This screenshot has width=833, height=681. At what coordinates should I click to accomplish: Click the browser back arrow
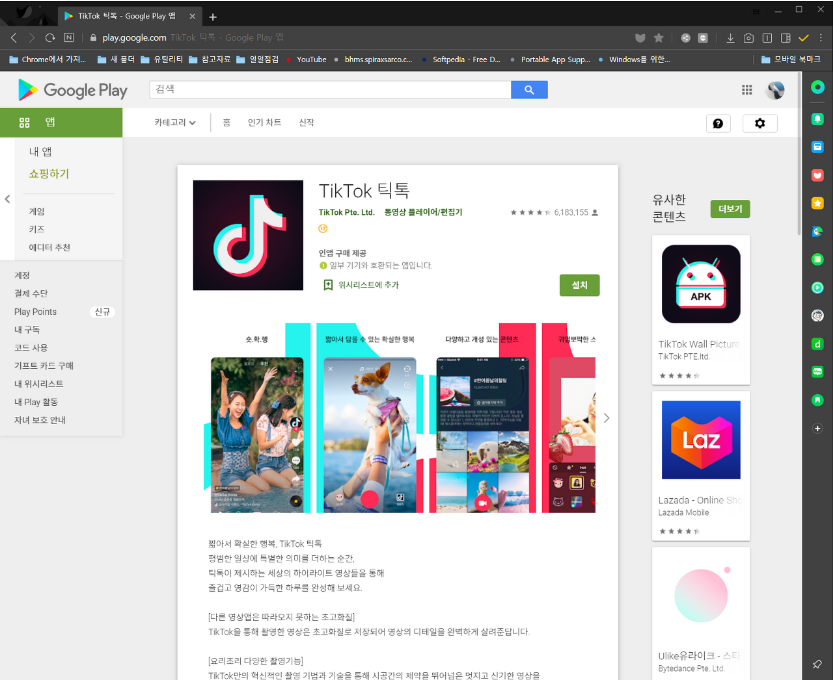coord(14,38)
